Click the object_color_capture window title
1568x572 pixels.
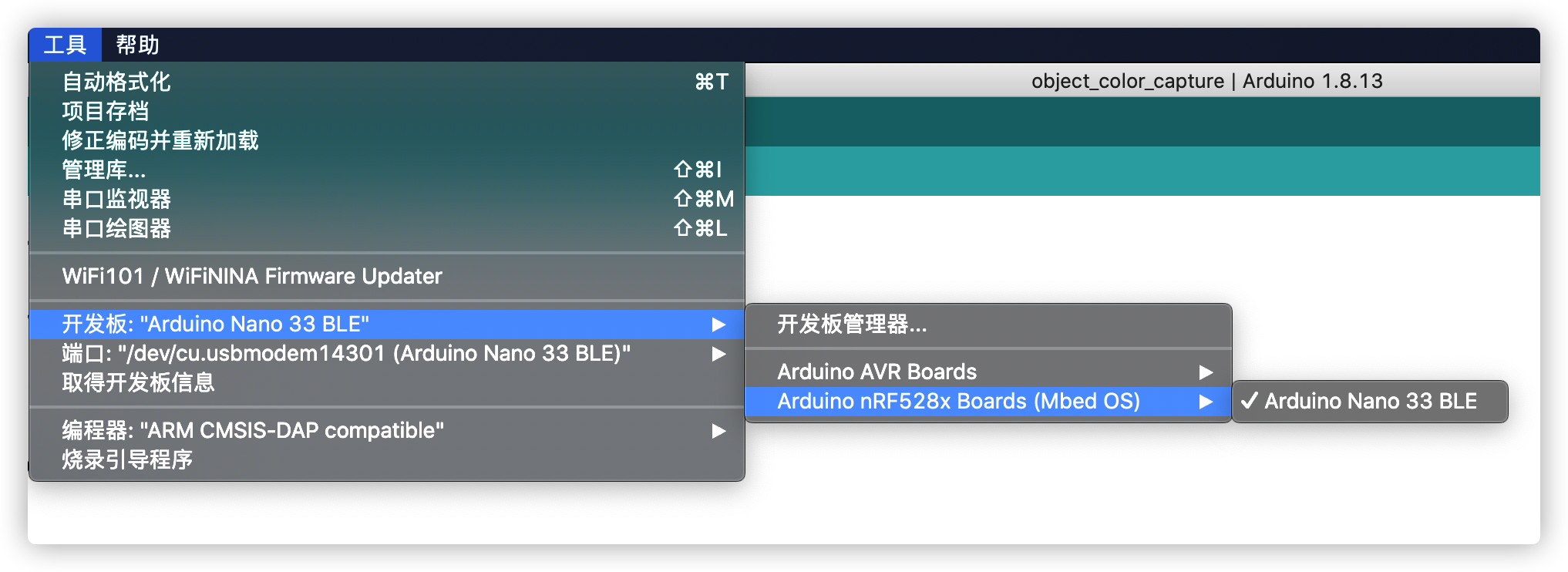[x=1206, y=81]
